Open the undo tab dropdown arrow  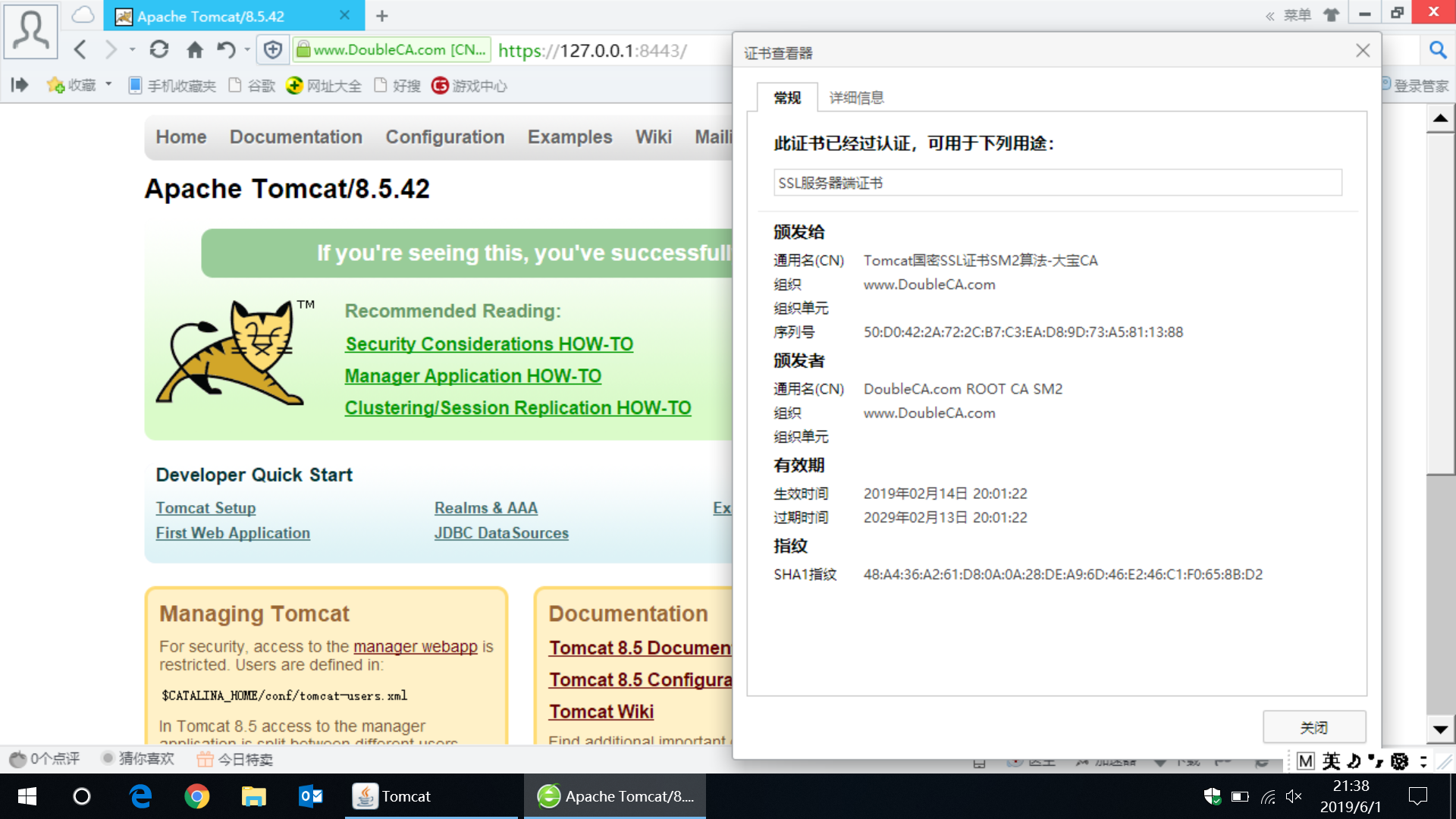tap(247, 50)
